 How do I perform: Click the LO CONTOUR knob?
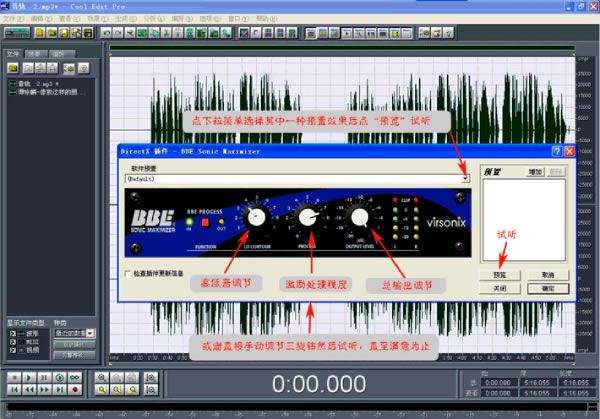[257, 217]
